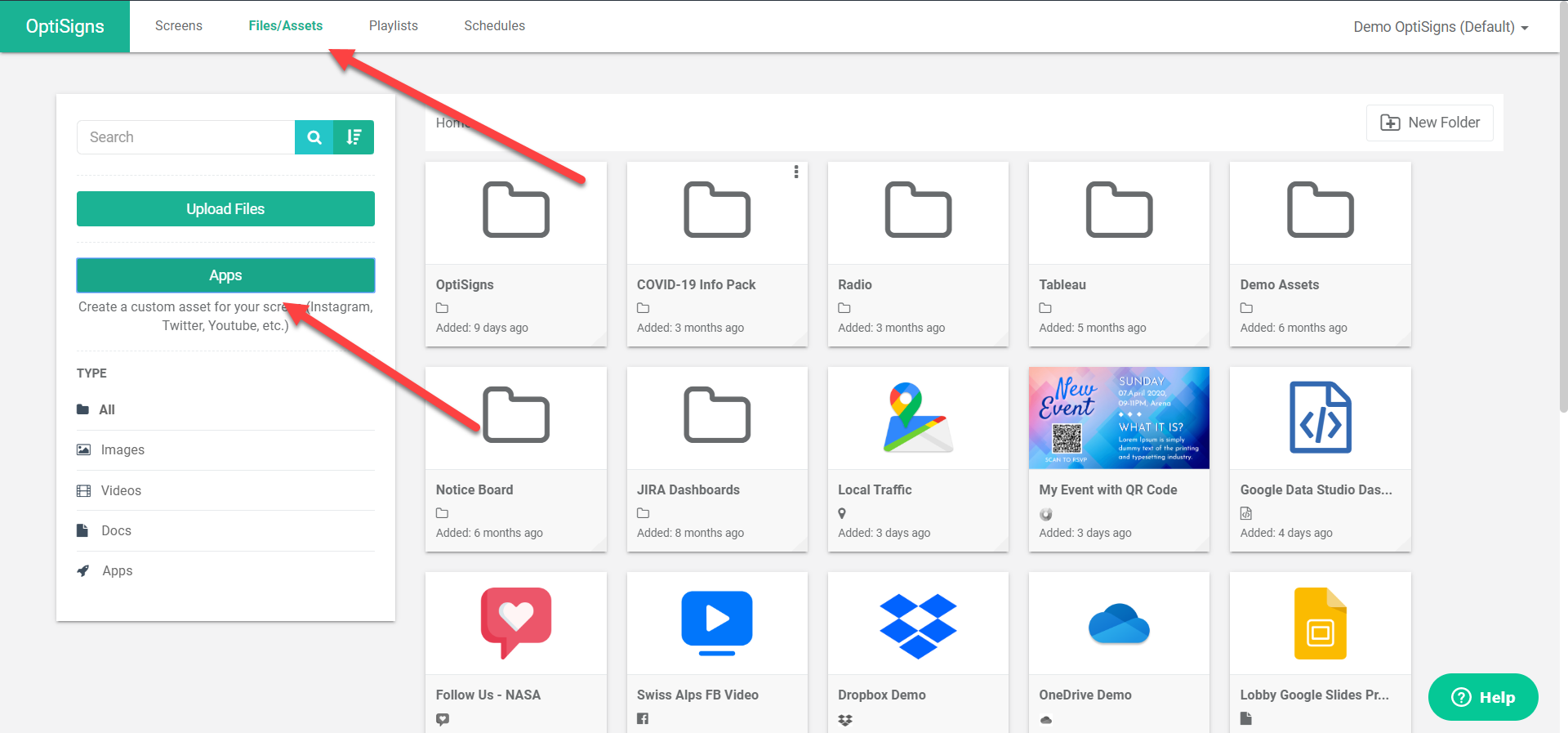Click the OneDrive Demo name text

pyautogui.click(x=1085, y=695)
